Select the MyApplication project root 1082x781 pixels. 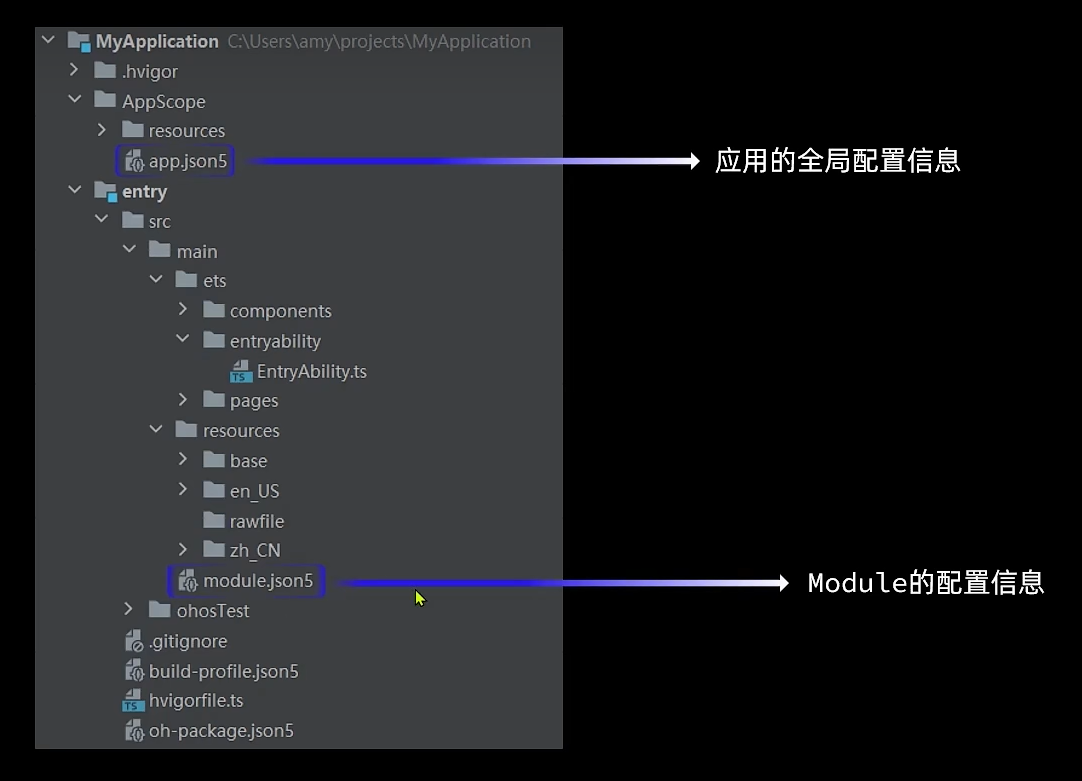(x=156, y=41)
